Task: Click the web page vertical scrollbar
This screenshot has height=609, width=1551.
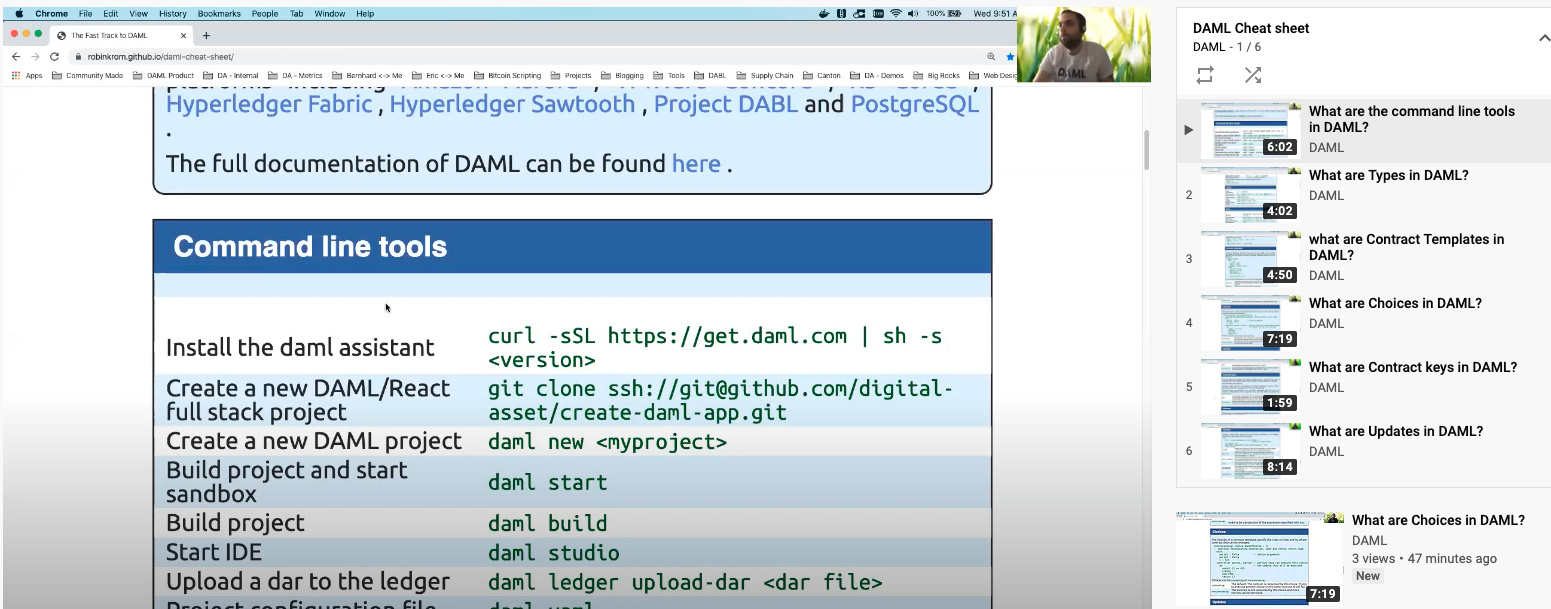Action: pyautogui.click(x=1146, y=150)
